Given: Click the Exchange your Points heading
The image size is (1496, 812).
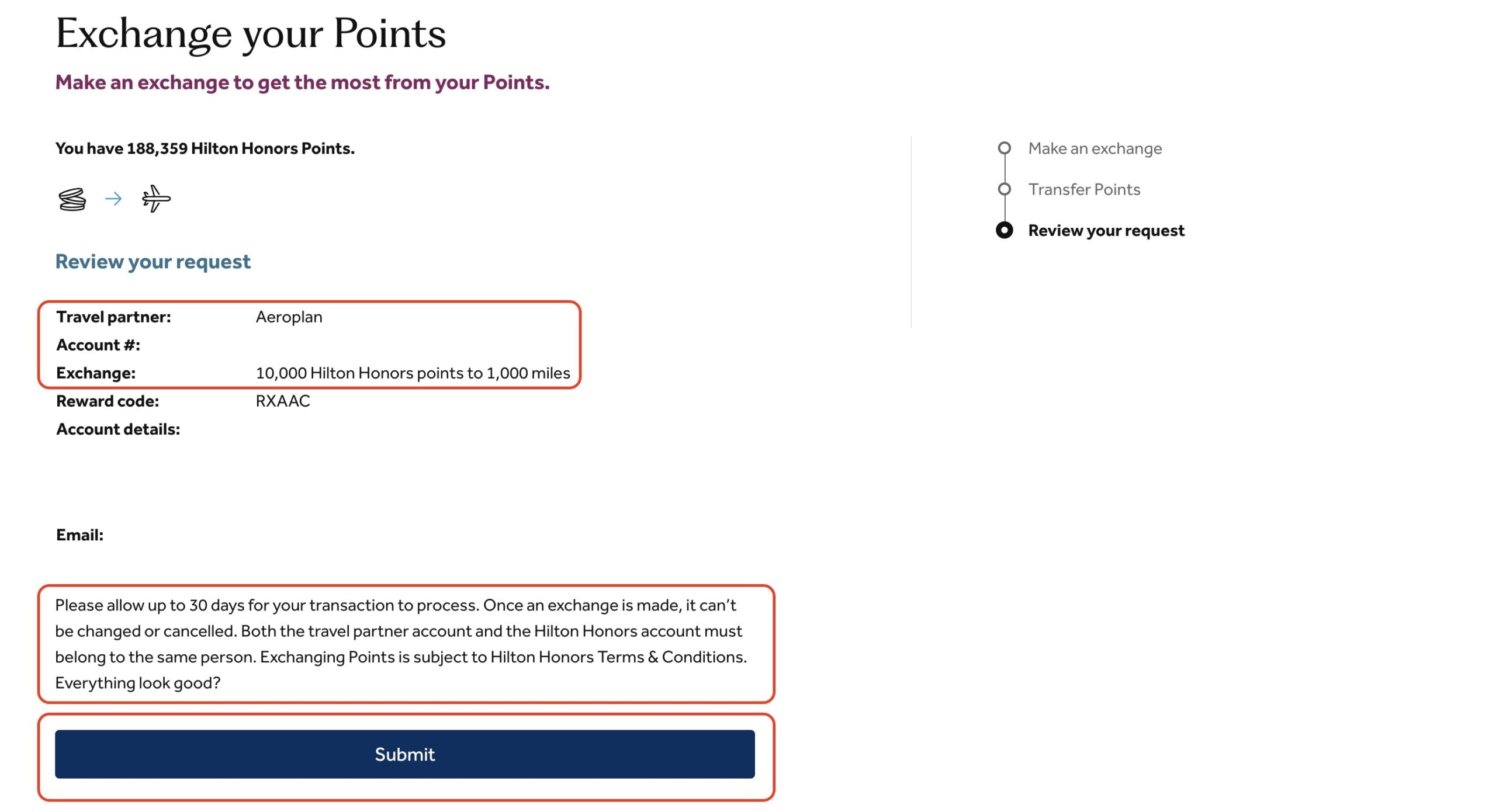Looking at the screenshot, I should tap(251, 33).
